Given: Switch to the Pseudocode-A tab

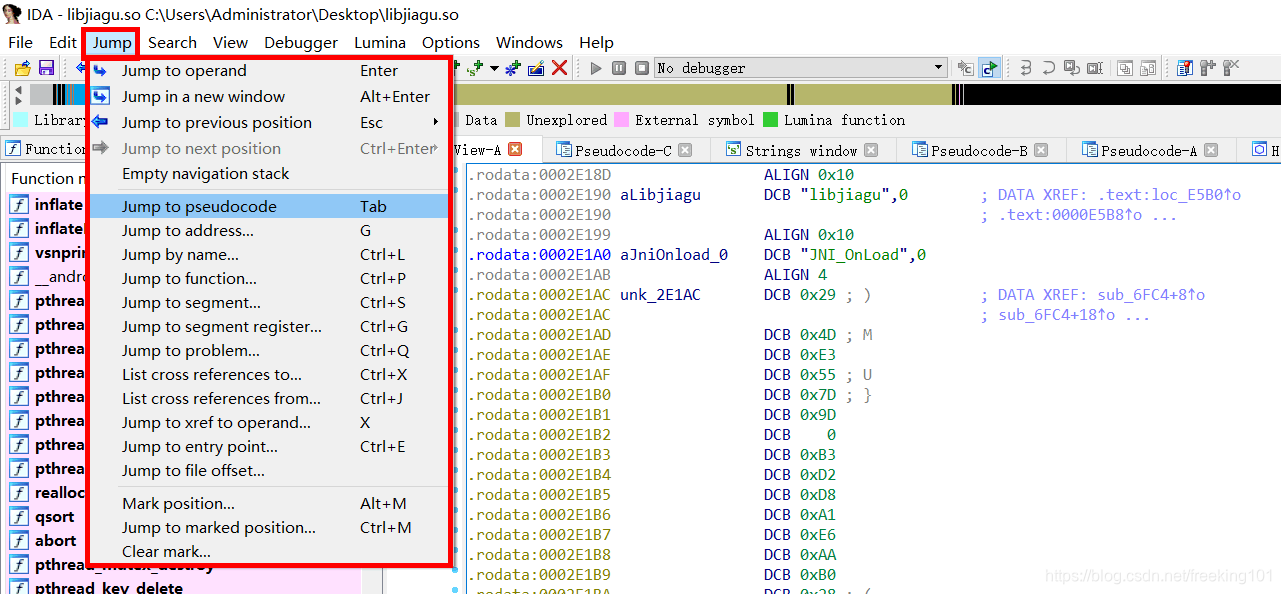Looking at the screenshot, I should (1149, 150).
